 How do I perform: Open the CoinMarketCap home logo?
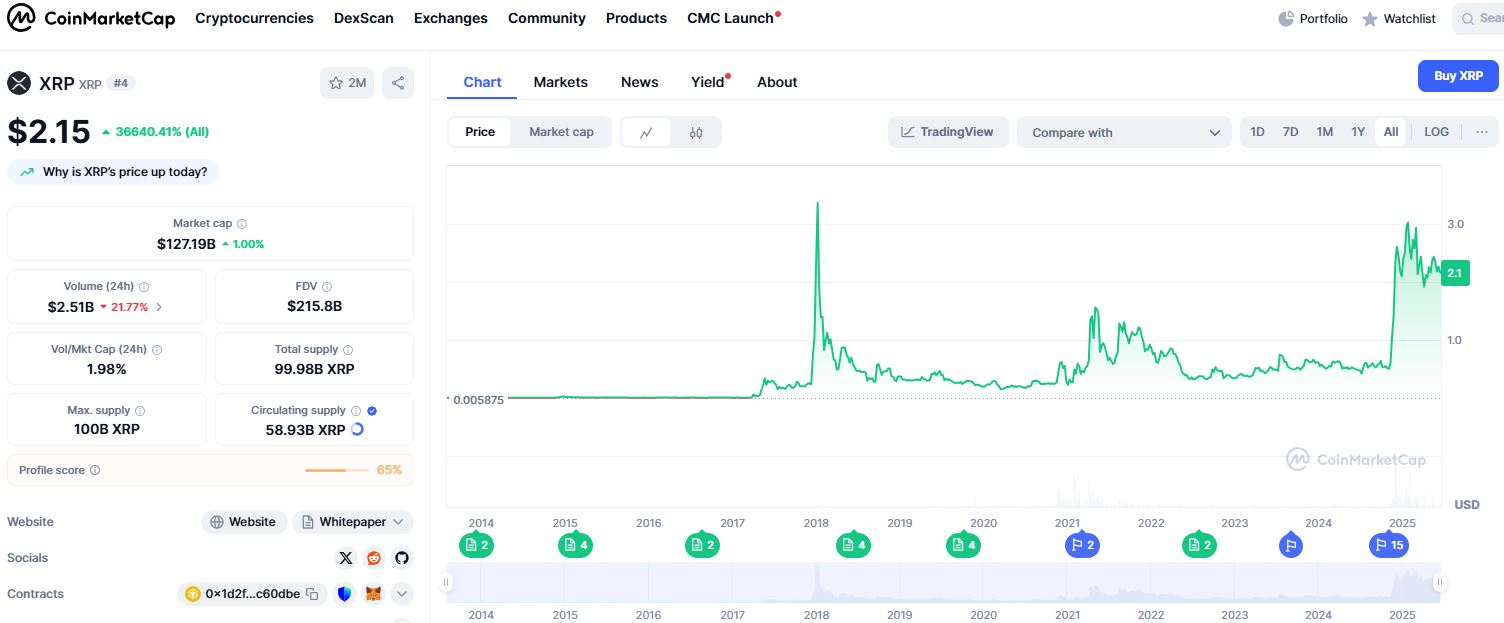click(91, 18)
